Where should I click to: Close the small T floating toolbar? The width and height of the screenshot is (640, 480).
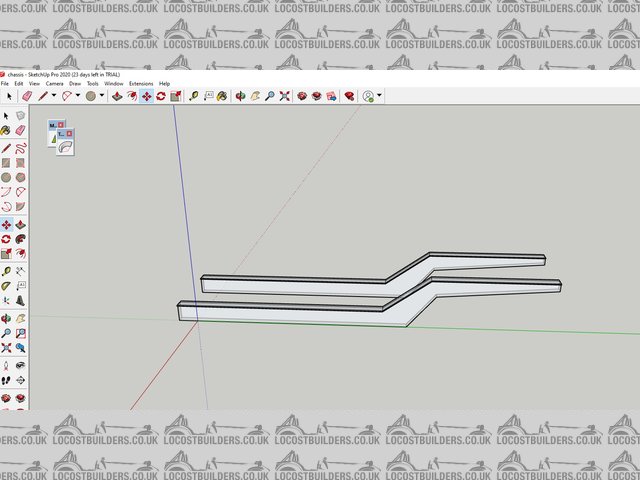tap(71, 133)
